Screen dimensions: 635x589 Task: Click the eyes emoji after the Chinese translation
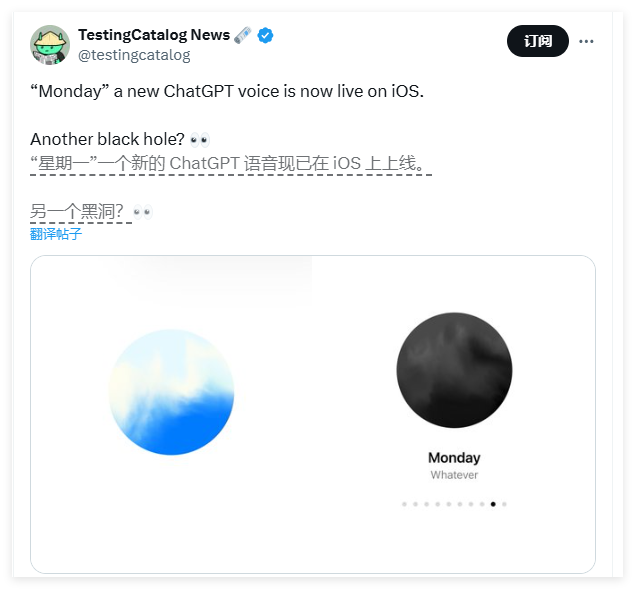tap(143, 212)
